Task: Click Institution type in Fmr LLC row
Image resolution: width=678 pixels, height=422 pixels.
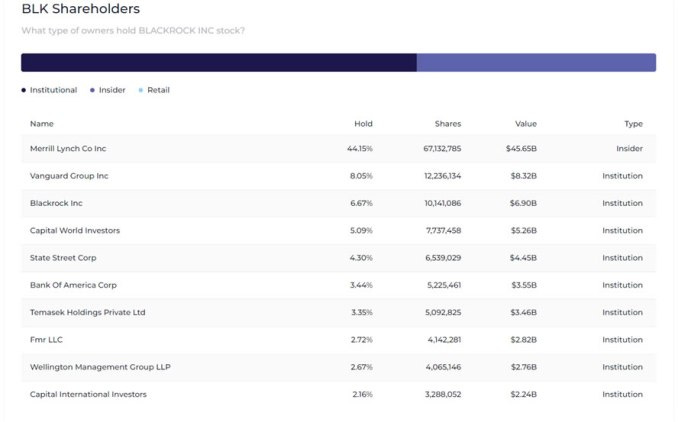Action: (622, 339)
